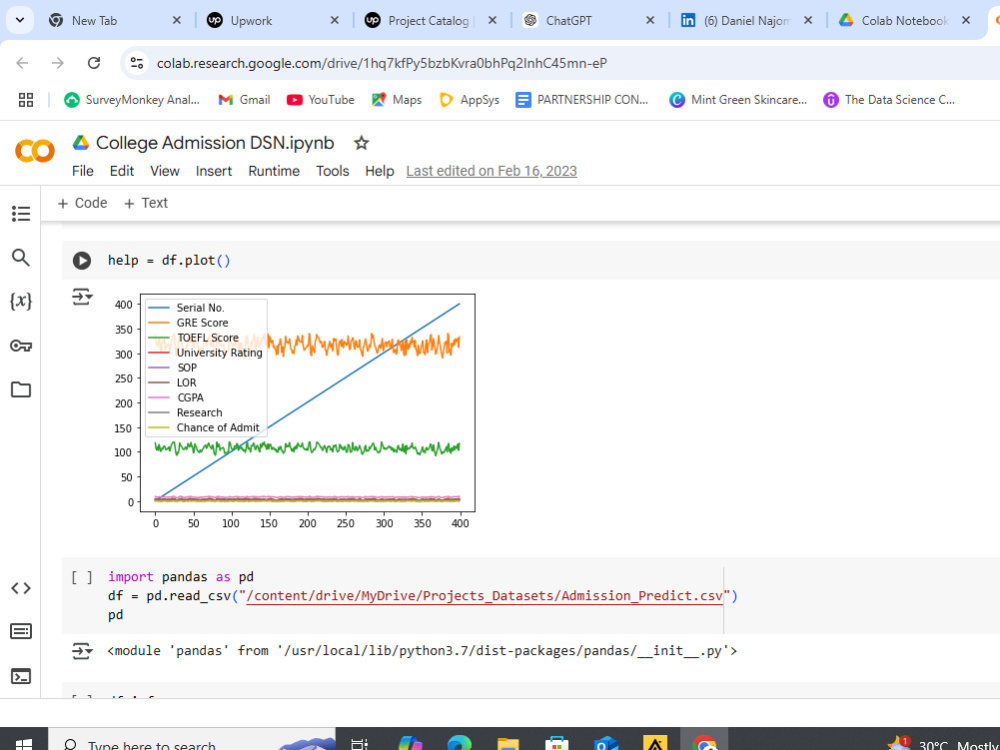Open the files folder icon in sidebar

pyautogui.click(x=21, y=389)
